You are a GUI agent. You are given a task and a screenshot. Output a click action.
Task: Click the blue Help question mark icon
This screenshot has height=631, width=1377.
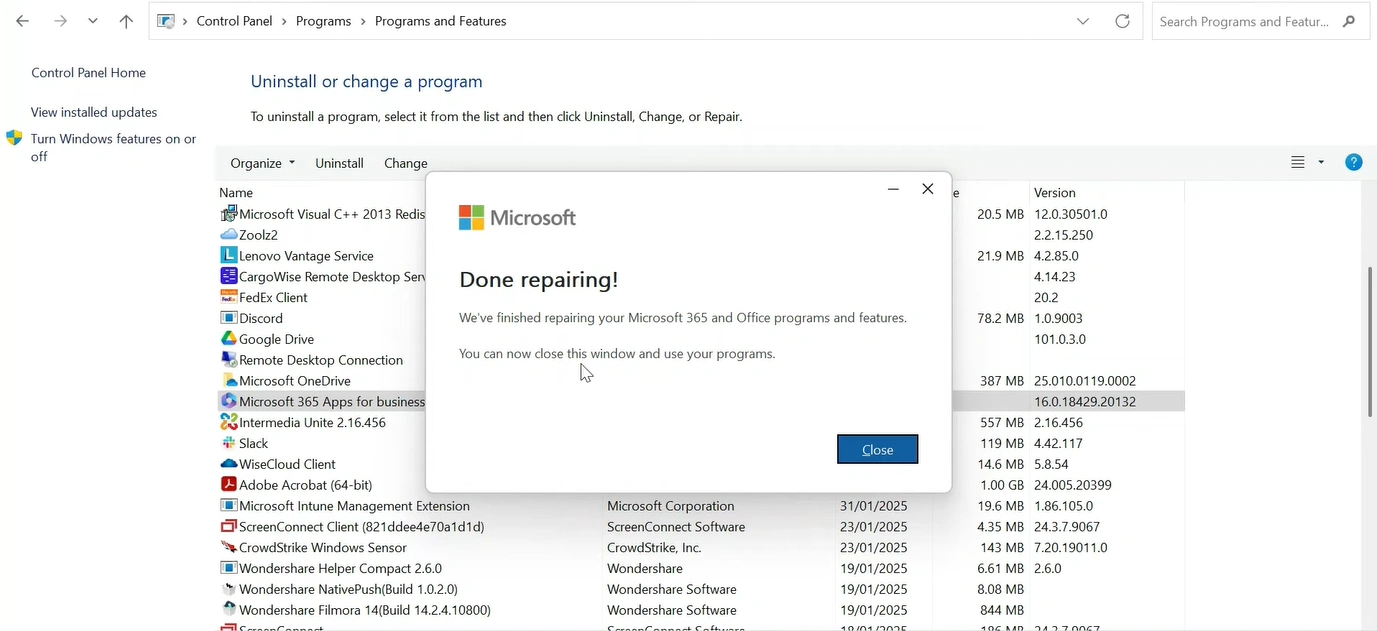[1353, 162]
